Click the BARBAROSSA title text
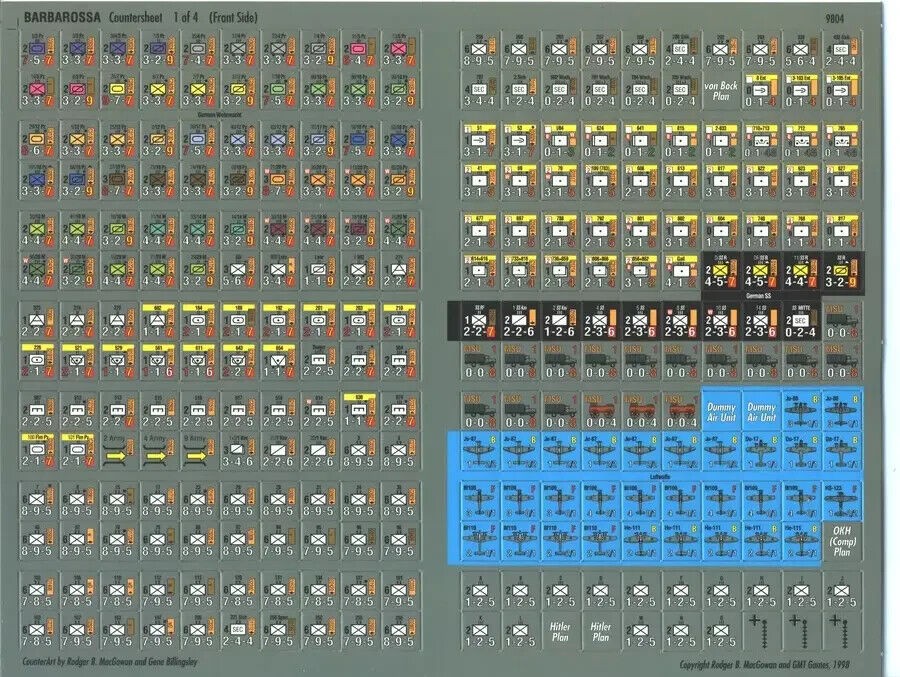The width and height of the screenshot is (900, 677). pos(62,17)
